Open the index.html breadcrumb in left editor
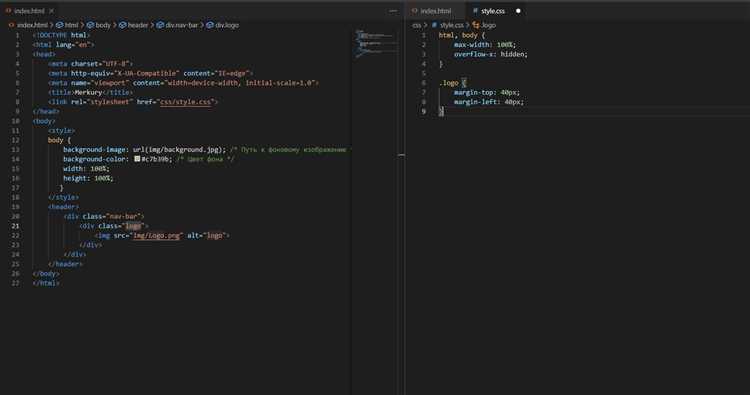Viewport: 750px width, 395px height. click(x=28, y=25)
